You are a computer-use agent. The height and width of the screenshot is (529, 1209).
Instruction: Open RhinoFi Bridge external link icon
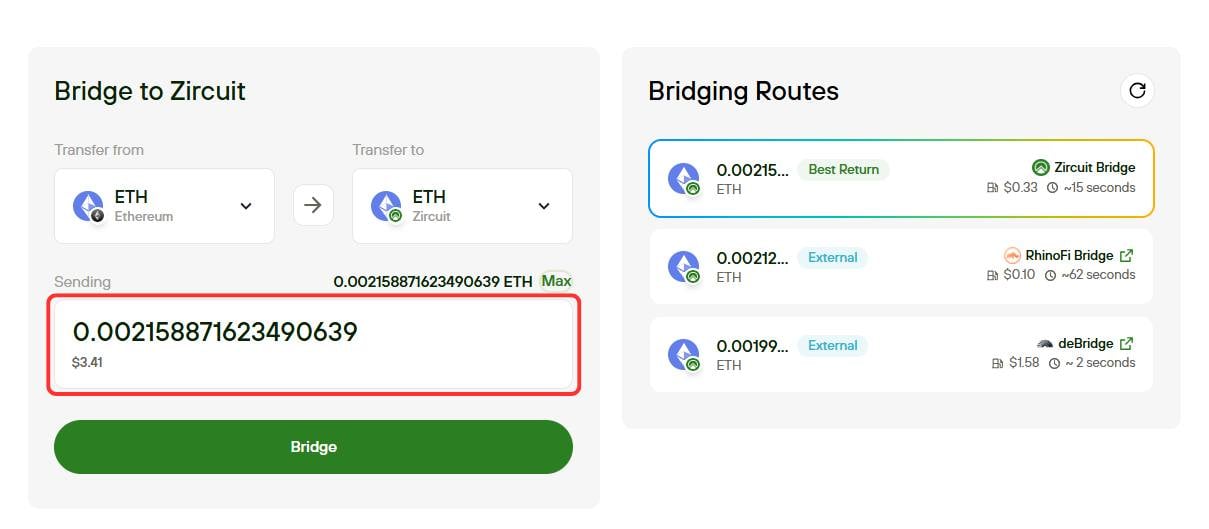pyautogui.click(x=1126, y=256)
